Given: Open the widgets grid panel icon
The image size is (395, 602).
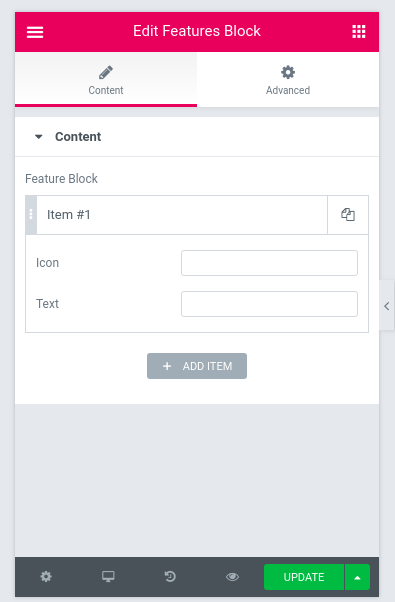Looking at the screenshot, I should (x=359, y=31).
